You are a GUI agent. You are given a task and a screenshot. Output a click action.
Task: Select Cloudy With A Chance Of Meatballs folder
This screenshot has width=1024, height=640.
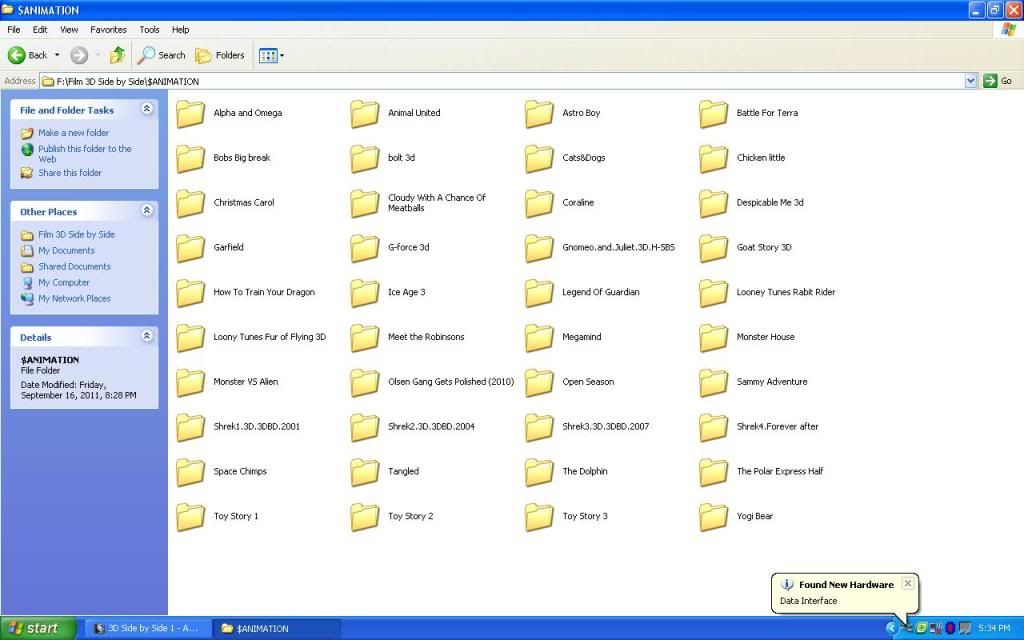click(364, 204)
